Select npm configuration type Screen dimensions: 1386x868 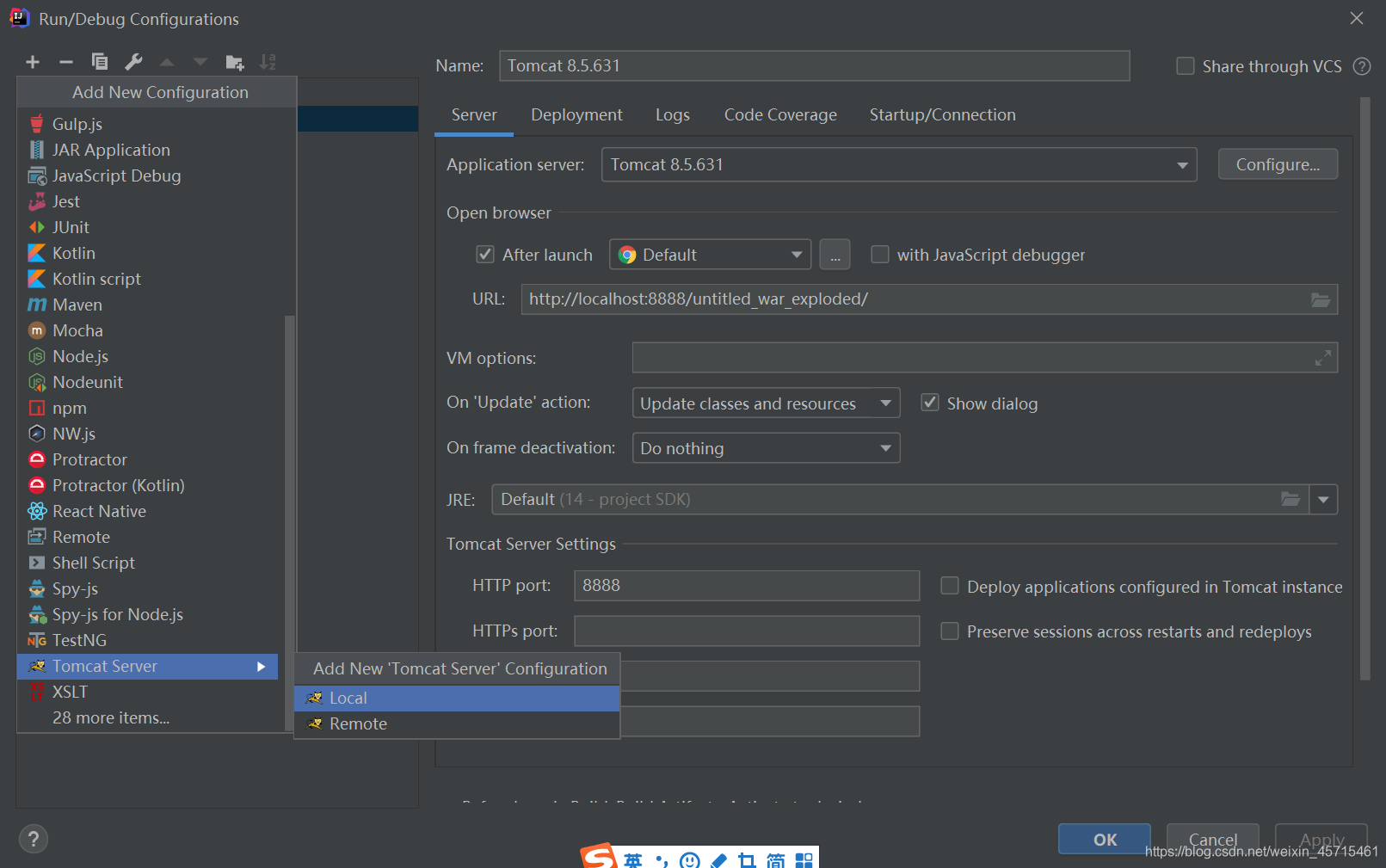point(148,408)
